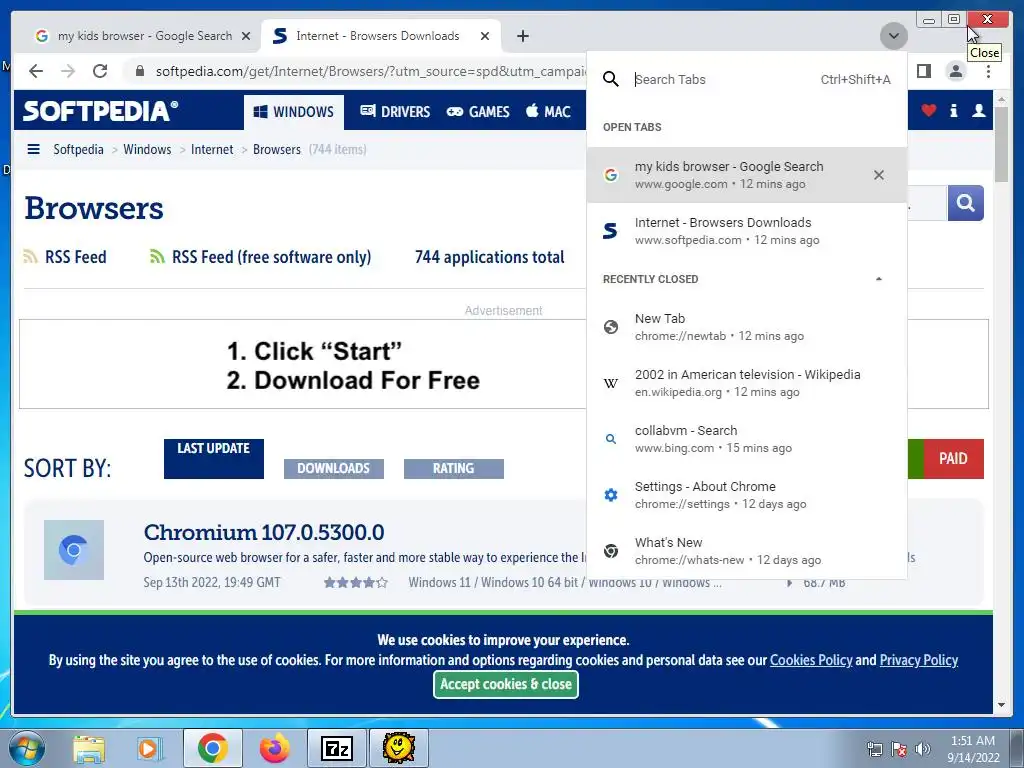Click 'Windows' breadcrumb link
Viewport: 1024px width, 768px height.
tap(147, 150)
